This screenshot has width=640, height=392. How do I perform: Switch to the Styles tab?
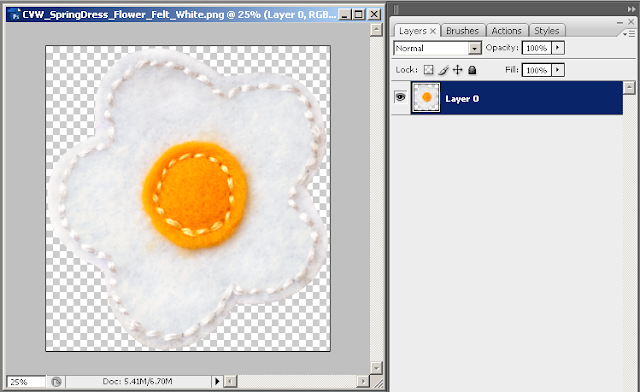[x=547, y=31]
